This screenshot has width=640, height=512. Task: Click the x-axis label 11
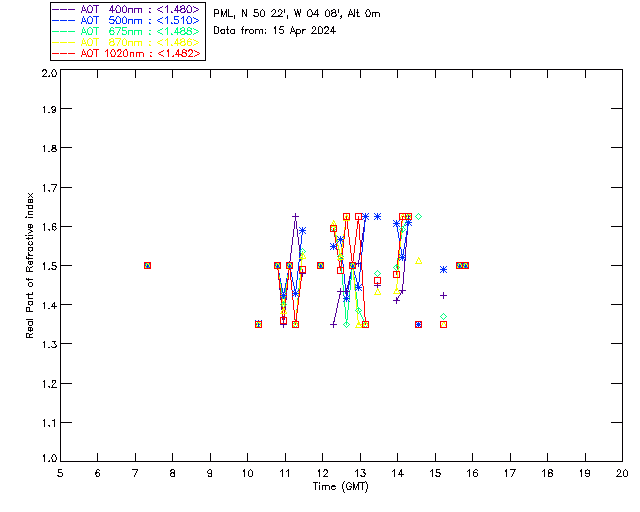(285, 473)
